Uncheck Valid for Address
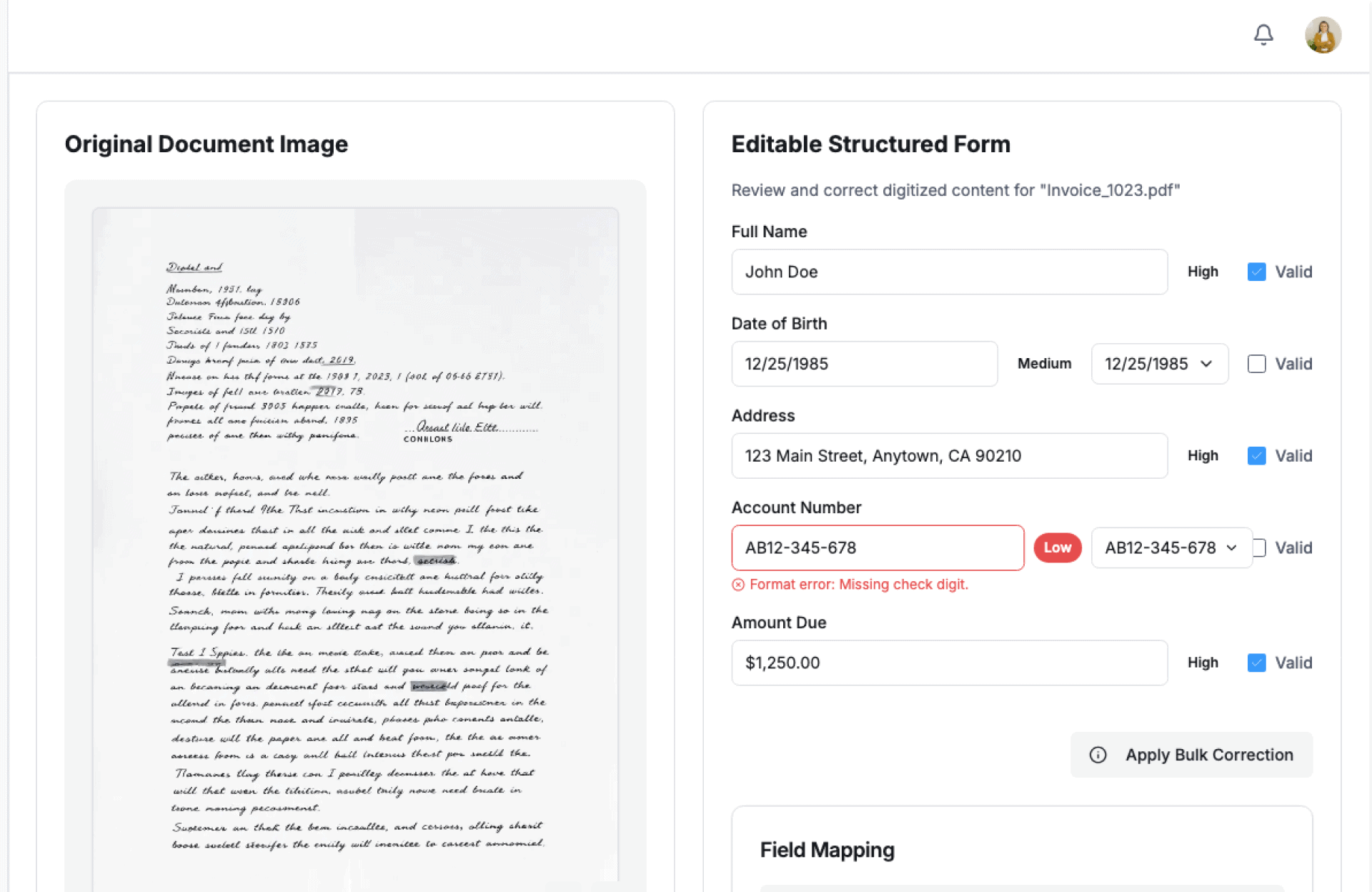 pos(1256,456)
